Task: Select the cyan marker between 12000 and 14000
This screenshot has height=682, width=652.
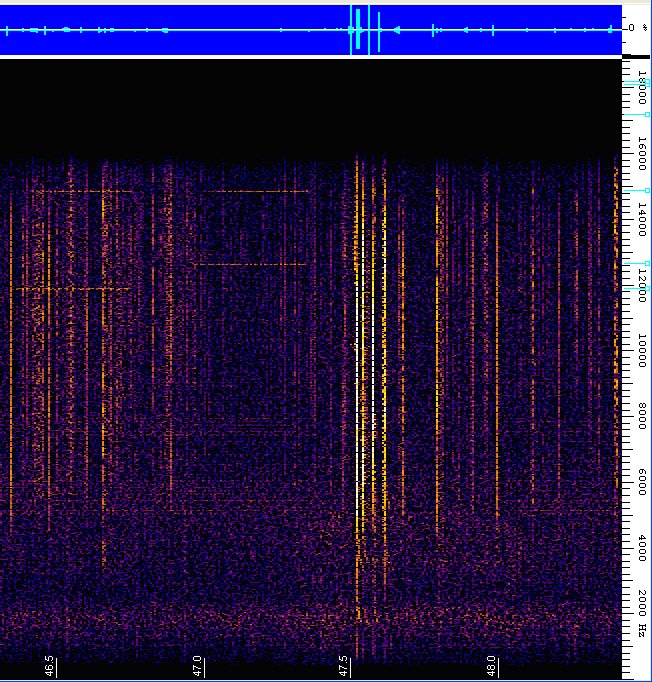Action: 637,263
